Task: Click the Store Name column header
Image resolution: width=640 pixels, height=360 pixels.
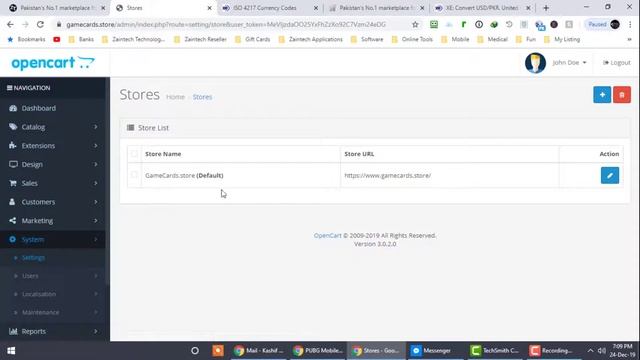Action: pyautogui.click(x=163, y=154)
